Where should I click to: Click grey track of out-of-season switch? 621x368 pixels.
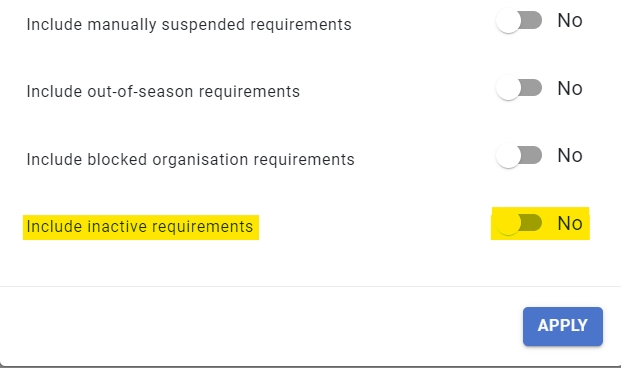tap(531, 88)
